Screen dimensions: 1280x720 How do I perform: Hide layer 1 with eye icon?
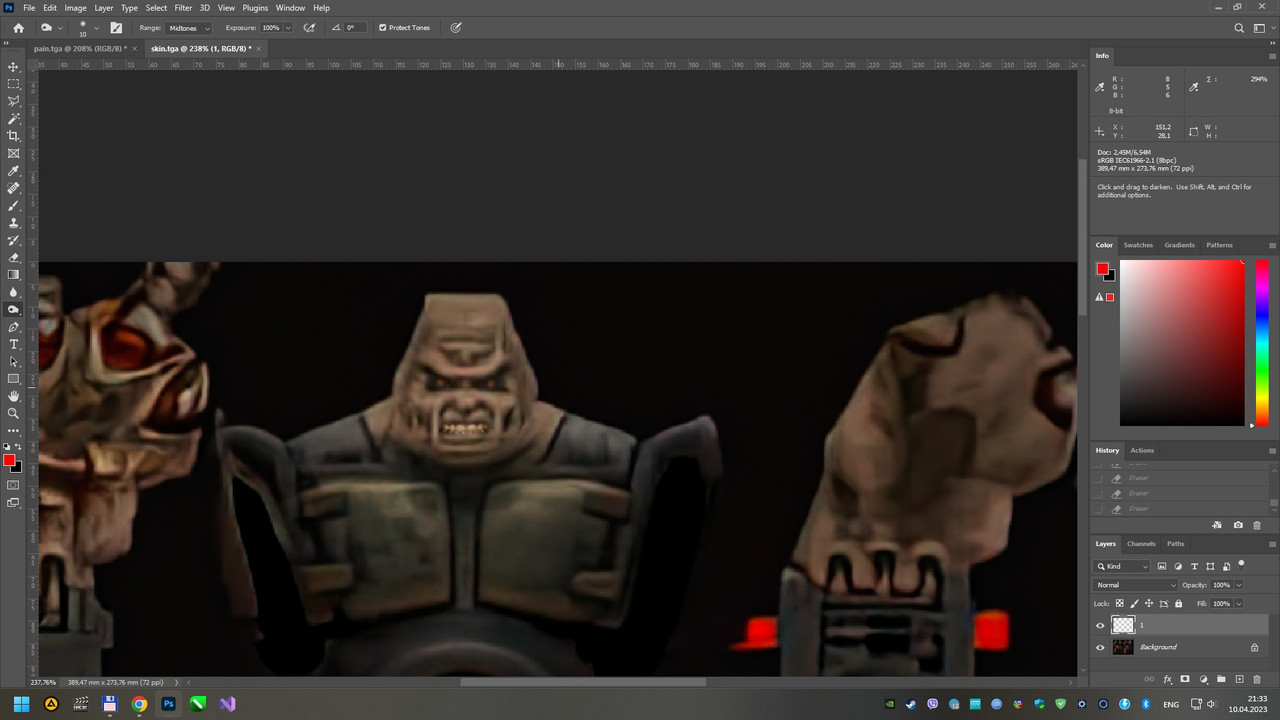(1100, 625)
